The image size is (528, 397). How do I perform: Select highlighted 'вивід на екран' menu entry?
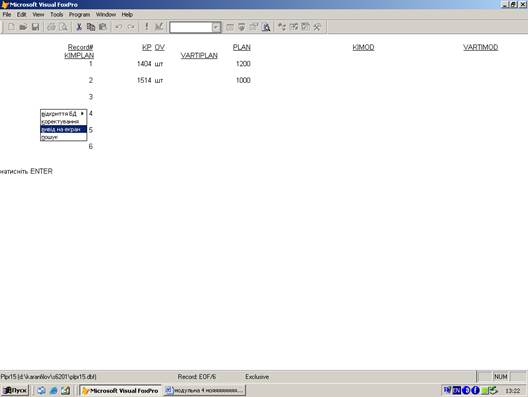63,129
